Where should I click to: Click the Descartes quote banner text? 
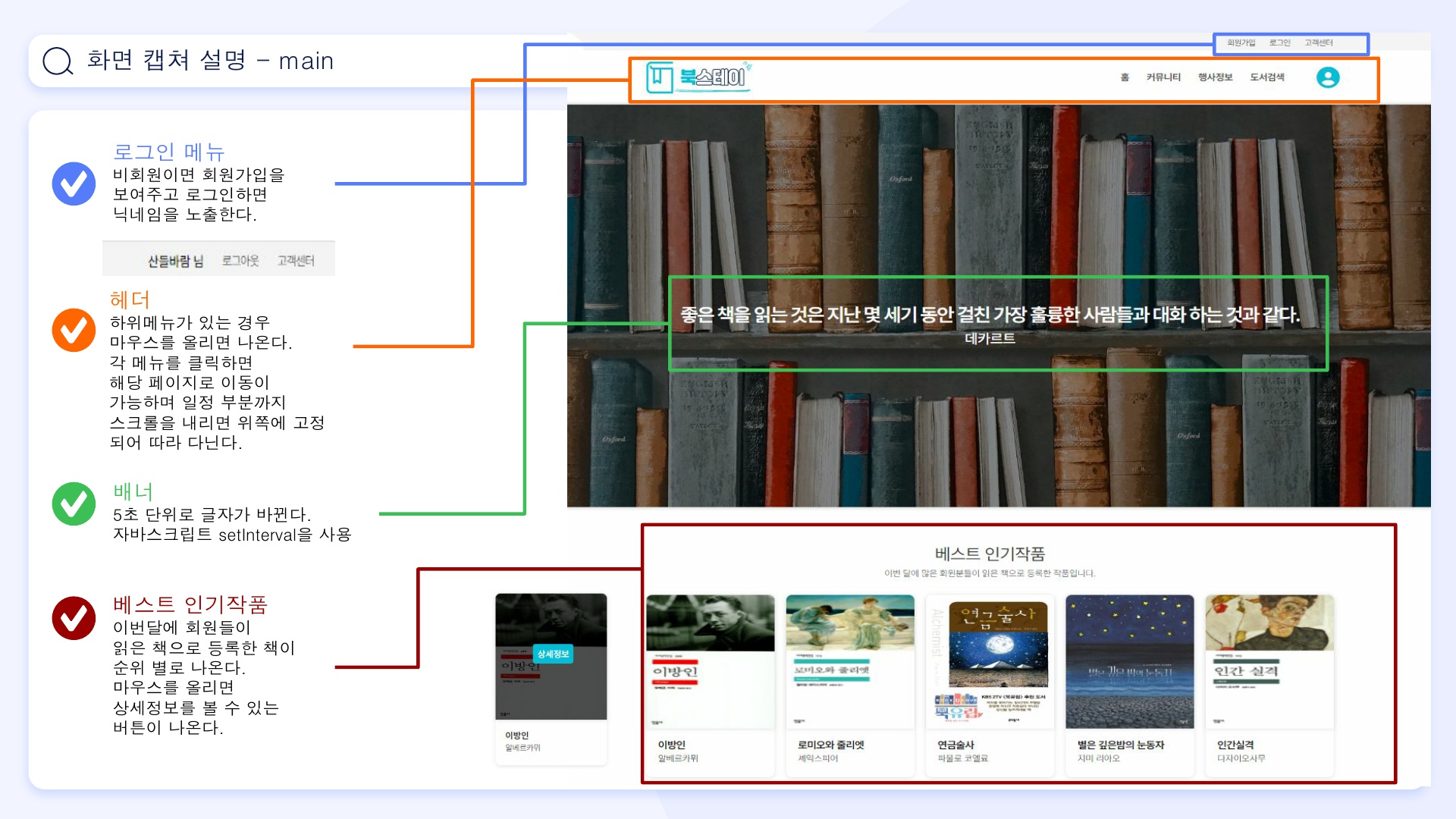tap(990, 315)
